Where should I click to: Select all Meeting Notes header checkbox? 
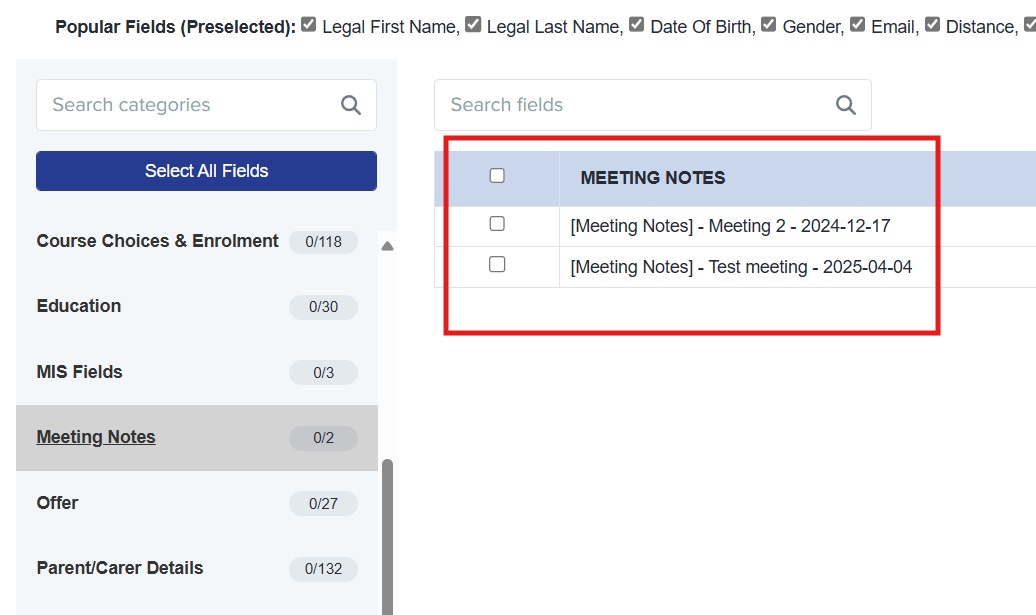coord(497,176)
